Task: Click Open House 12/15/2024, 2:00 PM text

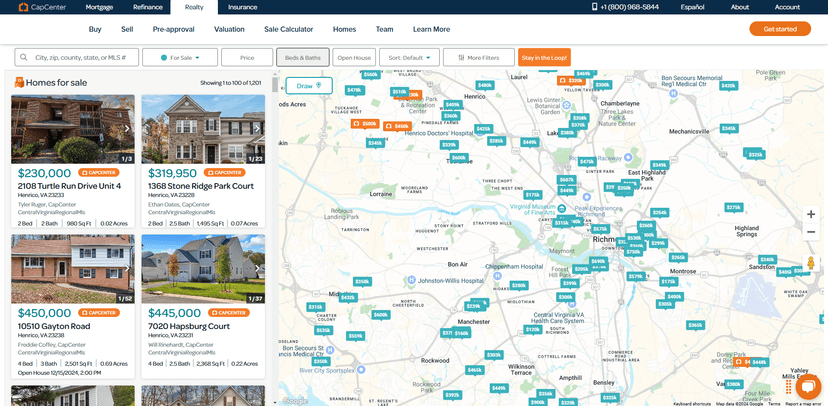Action: point(59,372)
